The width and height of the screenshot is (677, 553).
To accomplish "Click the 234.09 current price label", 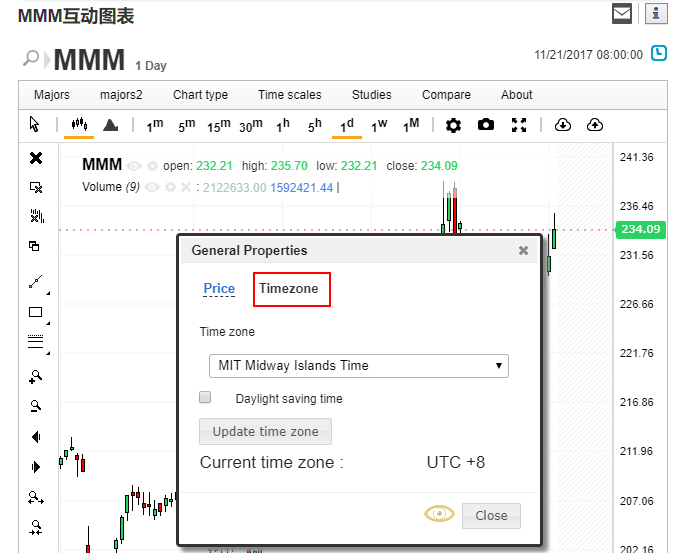I will (x=641, y=229).
